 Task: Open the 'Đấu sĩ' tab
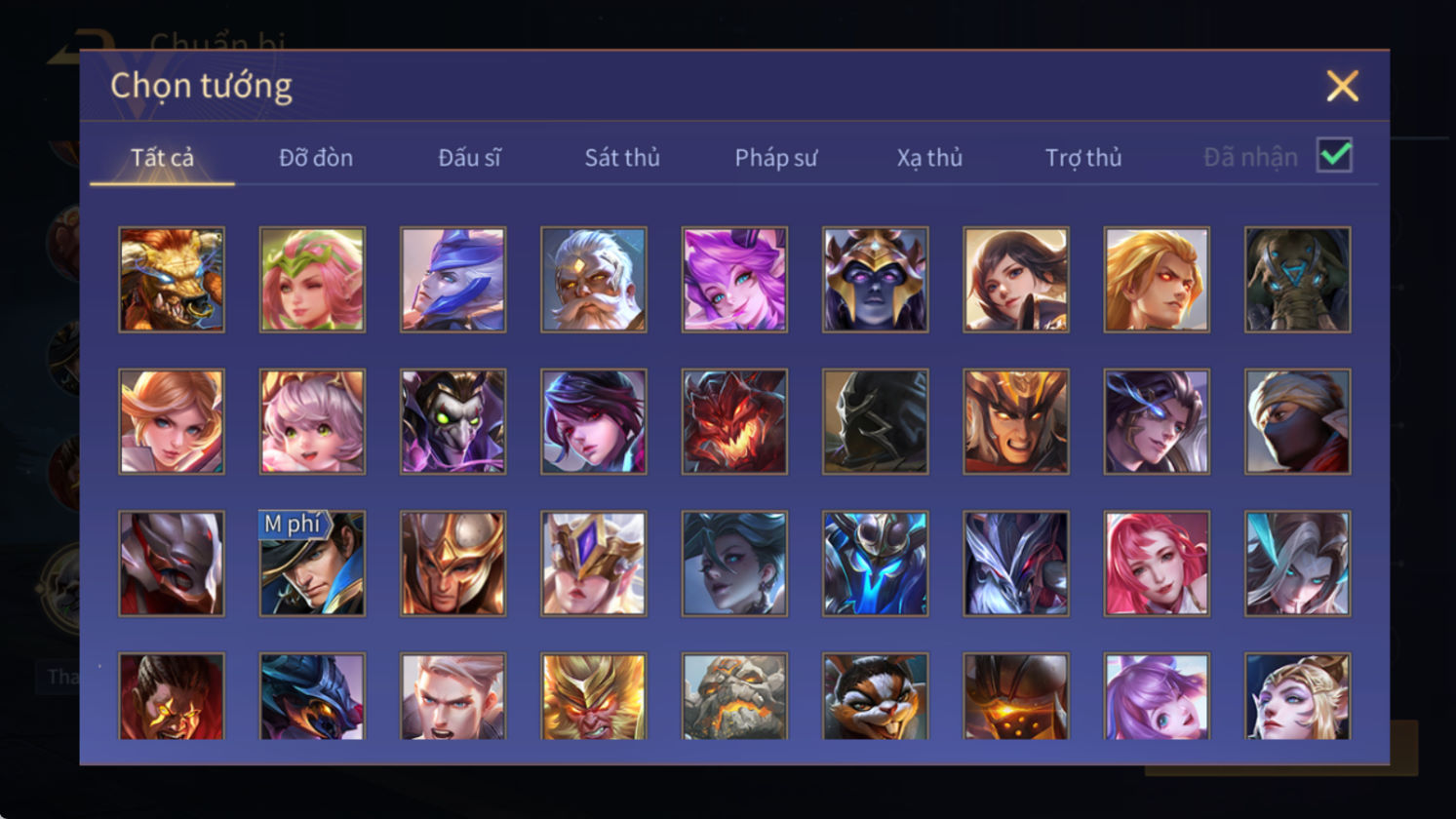coord(469,157)
